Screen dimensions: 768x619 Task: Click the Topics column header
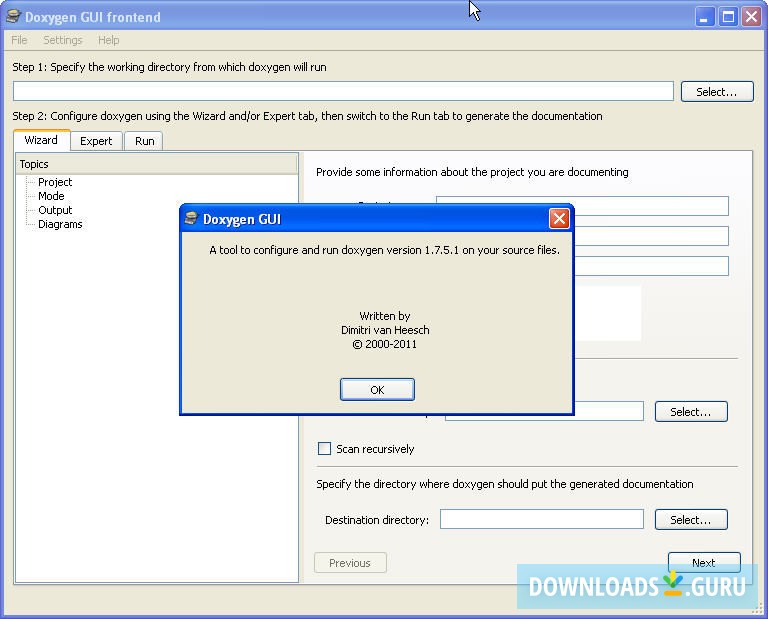coord(157,164)
